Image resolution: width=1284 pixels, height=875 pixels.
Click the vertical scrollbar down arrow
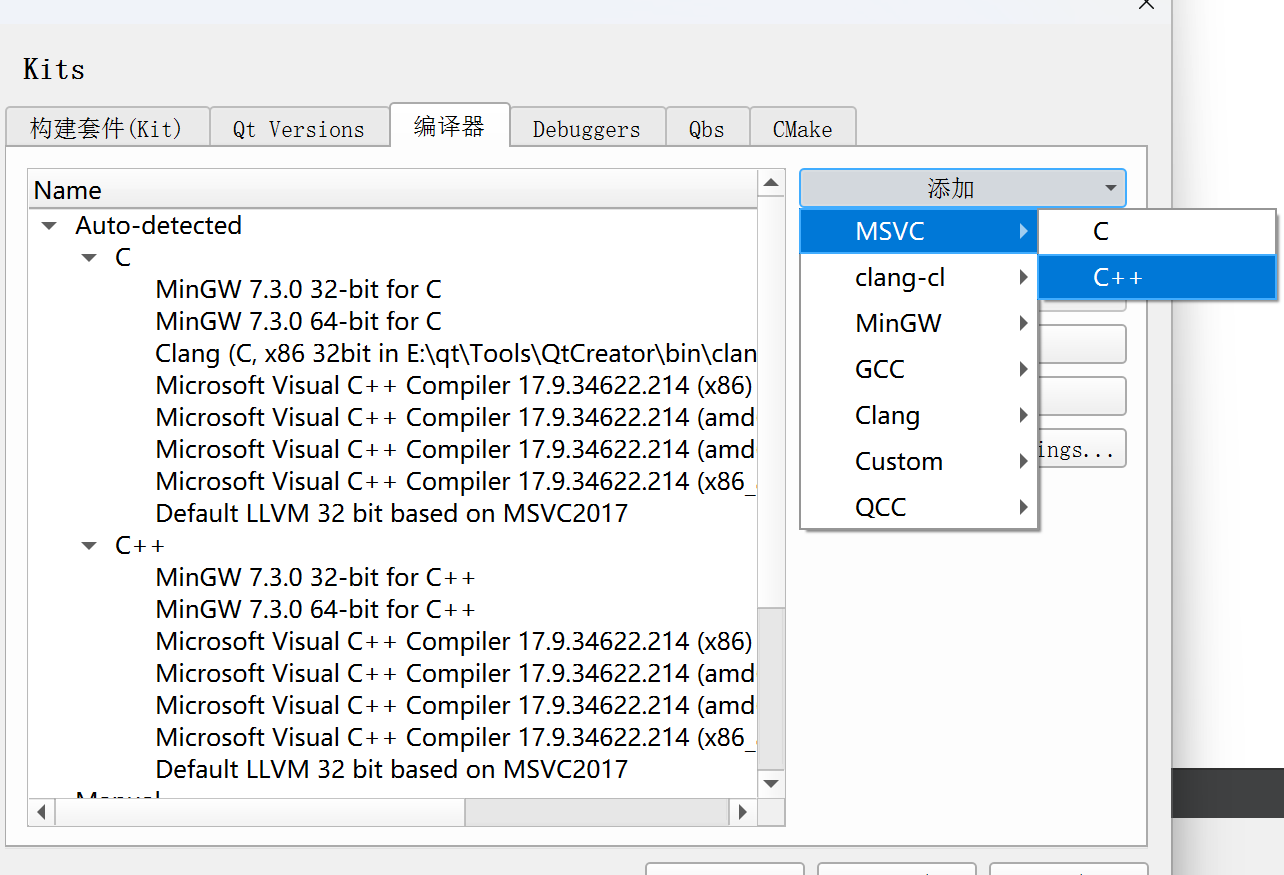pyautogui.click(x=771, y=783)
